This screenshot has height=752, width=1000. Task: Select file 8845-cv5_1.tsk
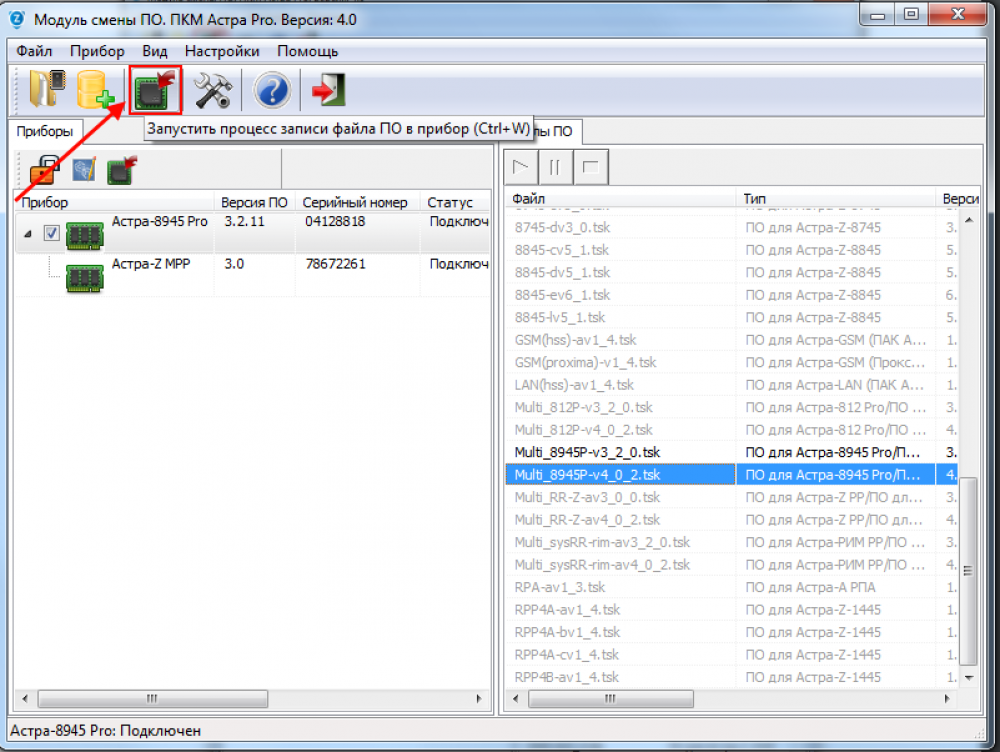(x=562, y=250)
